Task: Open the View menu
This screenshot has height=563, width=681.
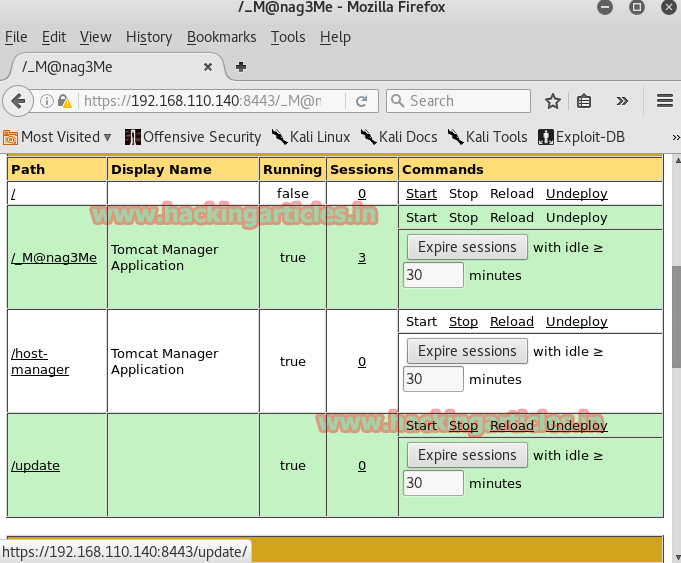Action: point(96,37)
